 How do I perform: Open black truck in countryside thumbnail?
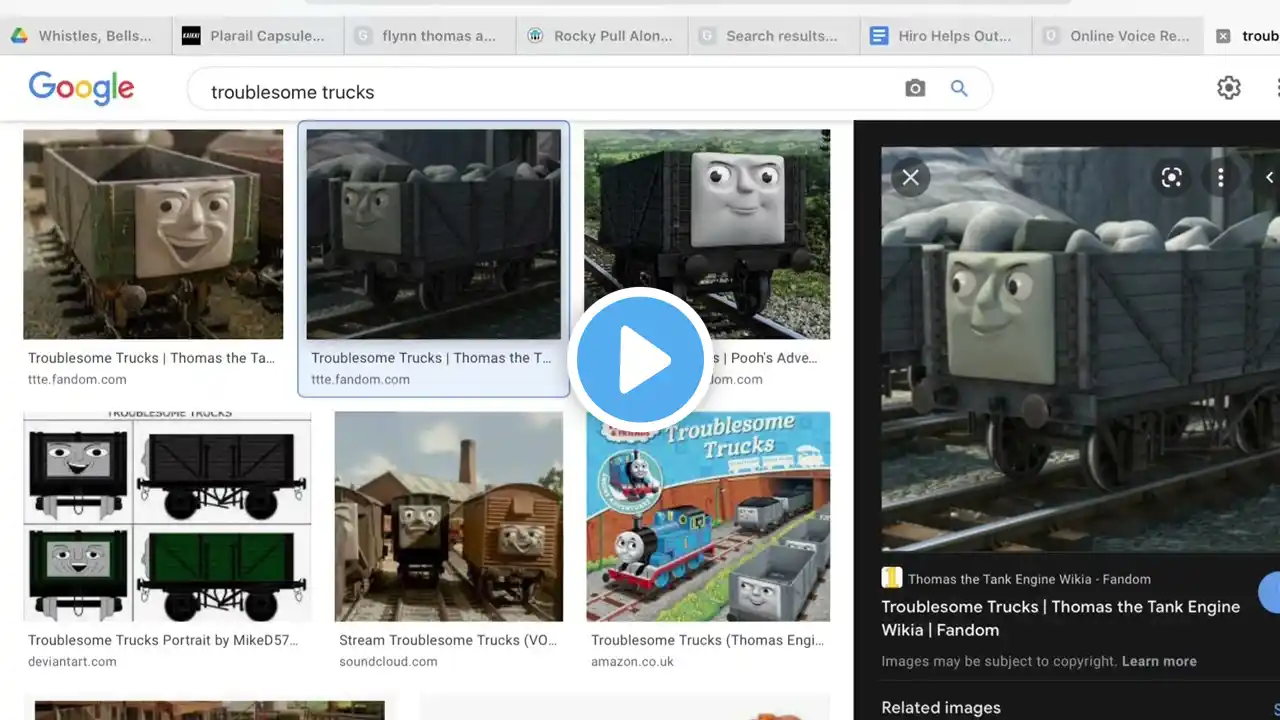[x=707, y=234]
